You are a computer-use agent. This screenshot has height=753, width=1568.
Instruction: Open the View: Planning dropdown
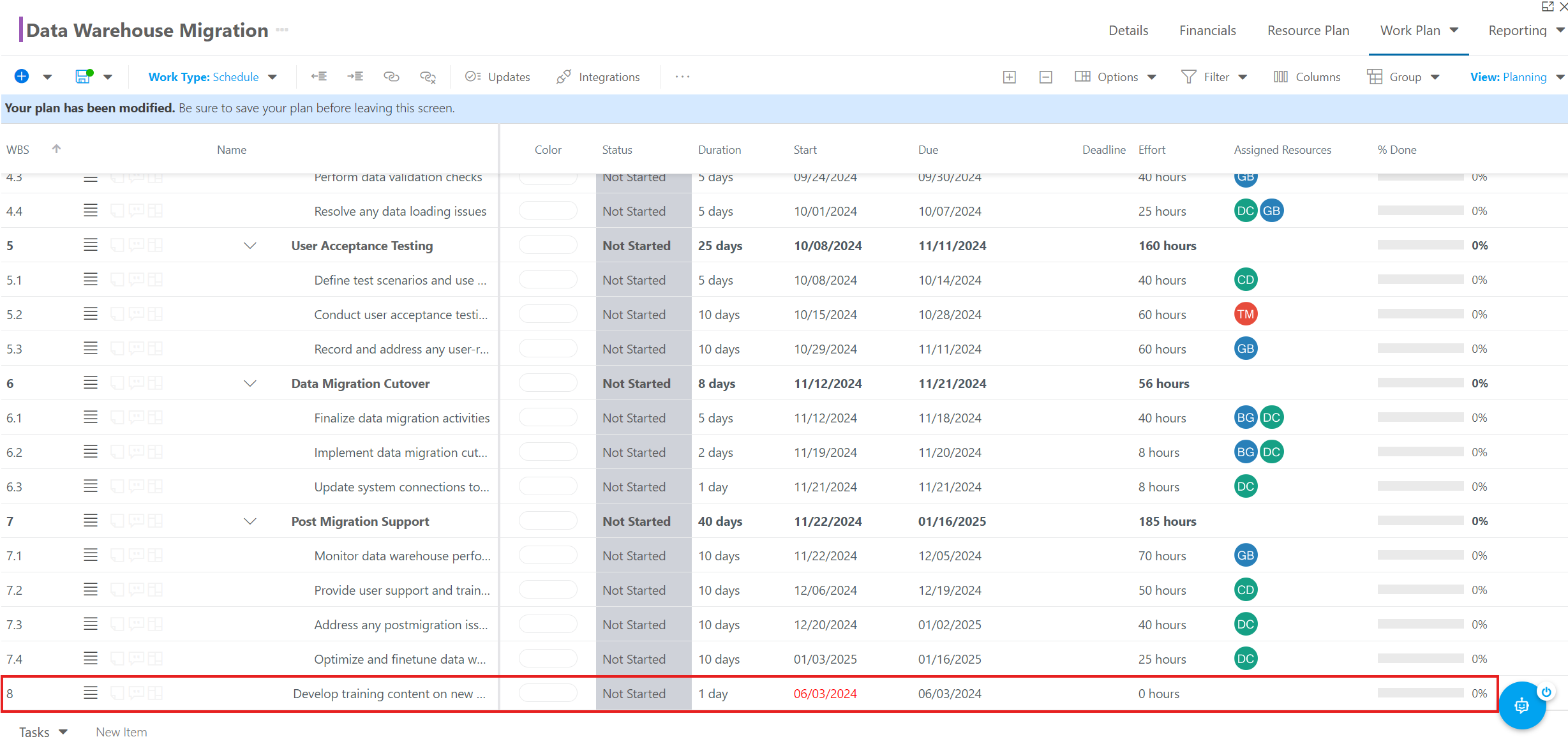[x=1517, y=77]
